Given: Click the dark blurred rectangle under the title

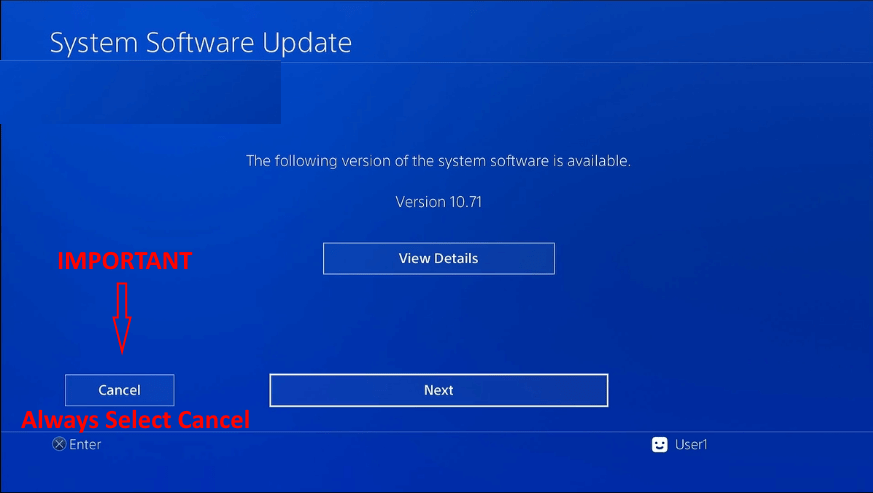Looking at the screenshot, I should click(140, 92).
